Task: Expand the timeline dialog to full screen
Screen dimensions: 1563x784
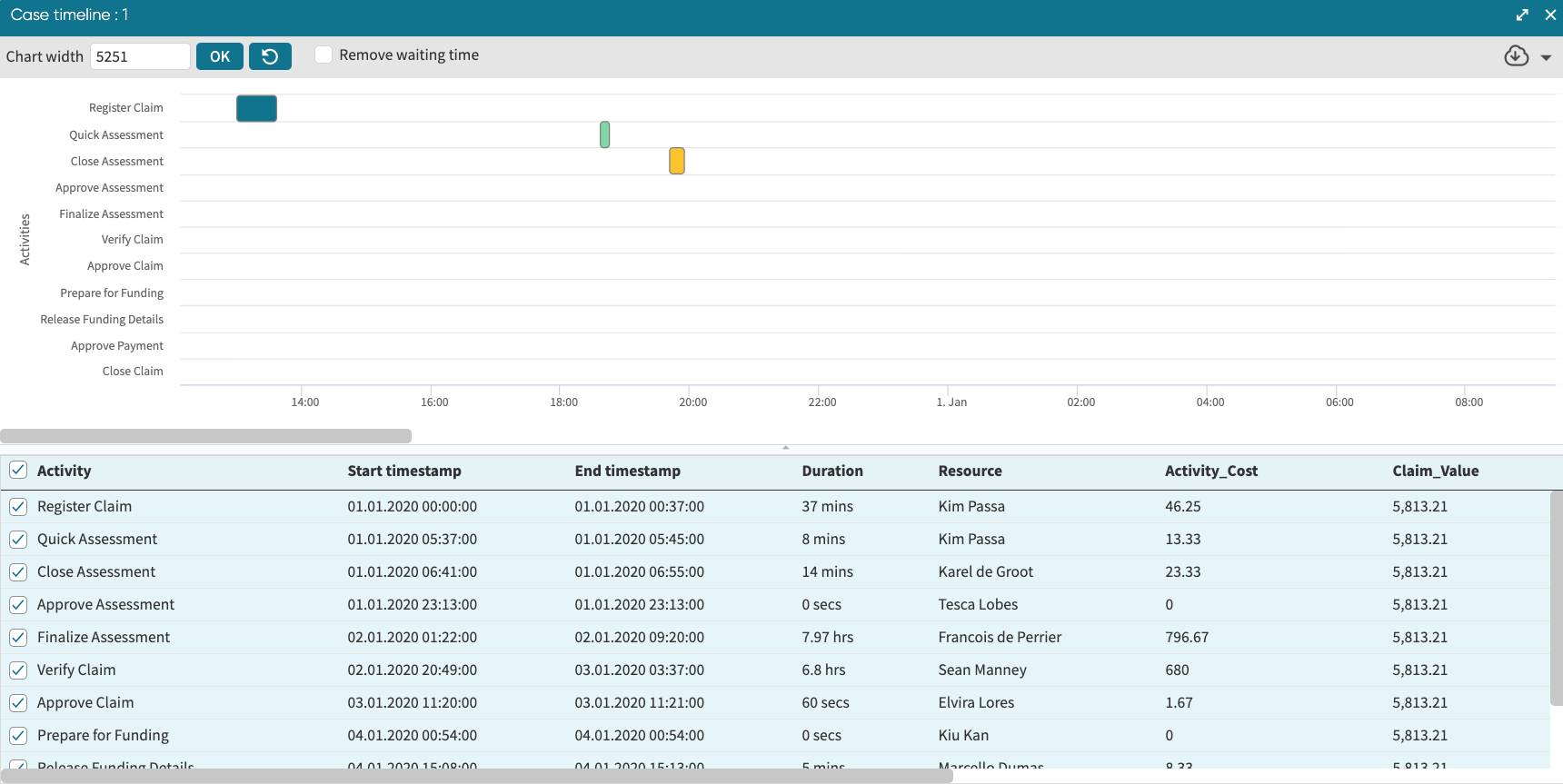Action: 1522,15
